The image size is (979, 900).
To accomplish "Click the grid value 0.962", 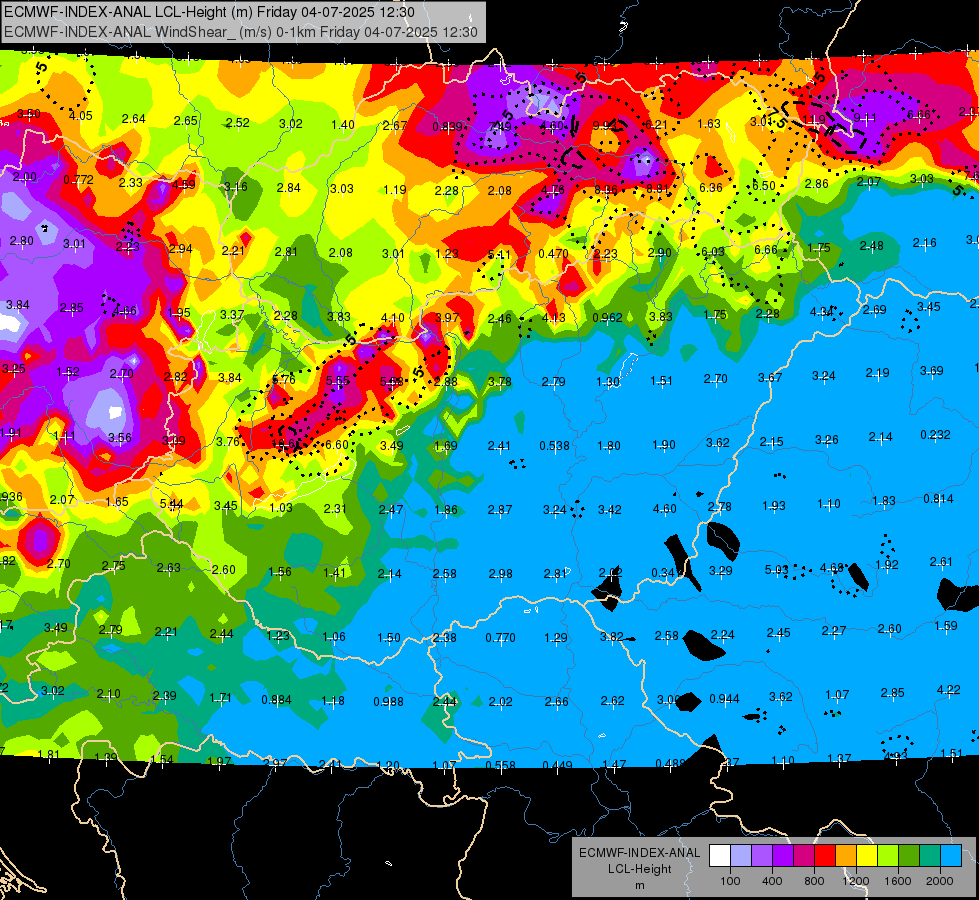I will (607, 317).
